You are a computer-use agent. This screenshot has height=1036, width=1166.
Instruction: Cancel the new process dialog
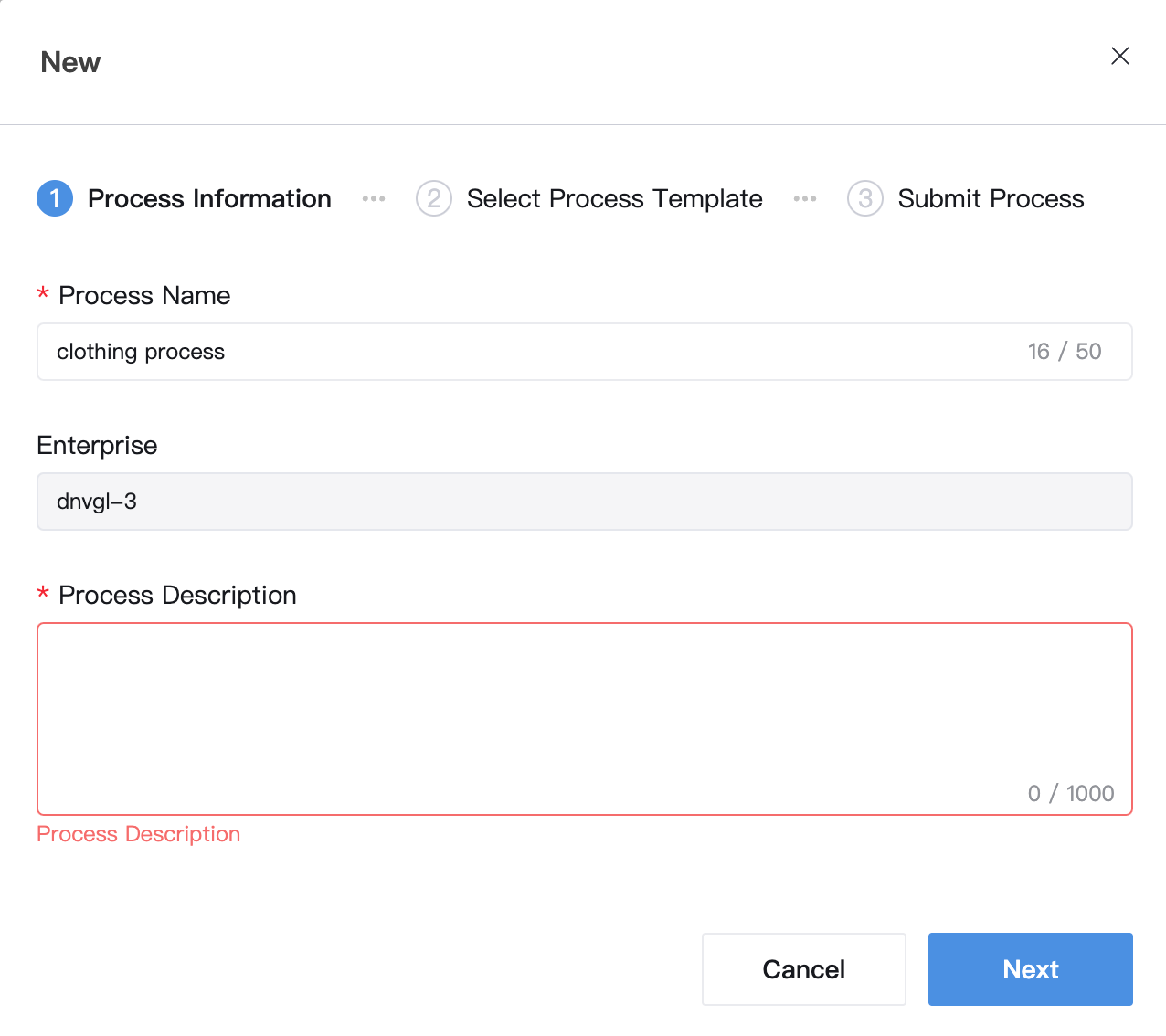804,969
